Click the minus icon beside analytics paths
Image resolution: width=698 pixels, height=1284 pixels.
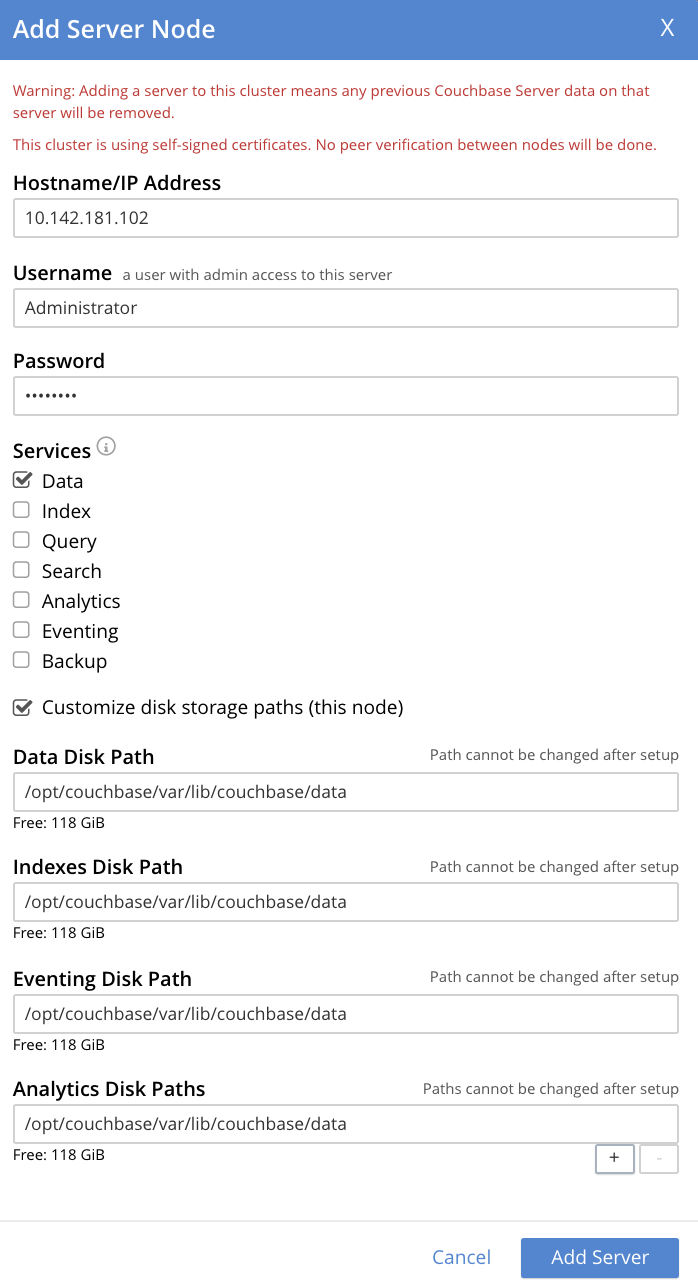(x=658, y=1158)
